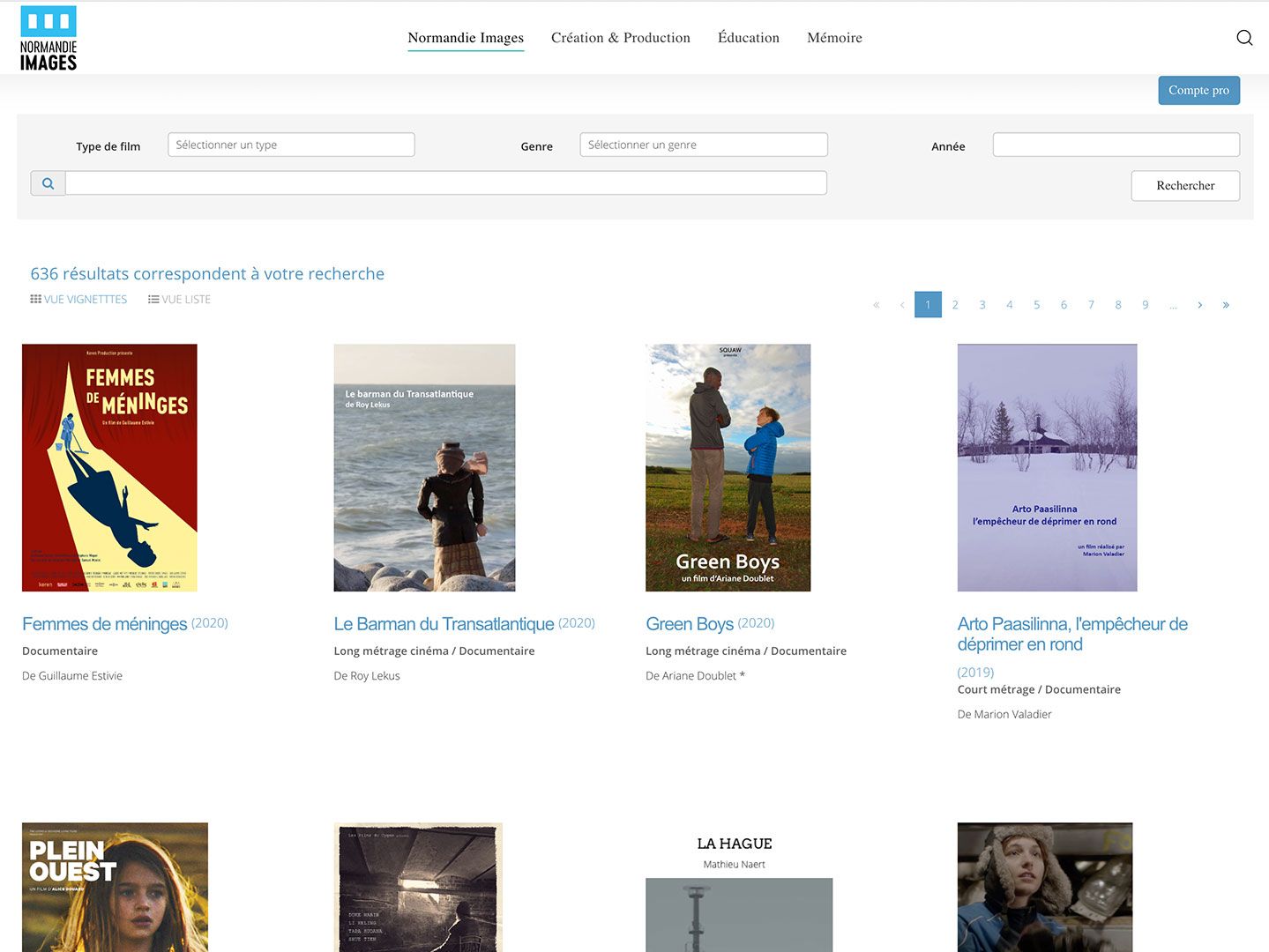Click the magnifier icon beside keyword field
The height and width of the screenshot is (952, 1269).
[48, 183]
